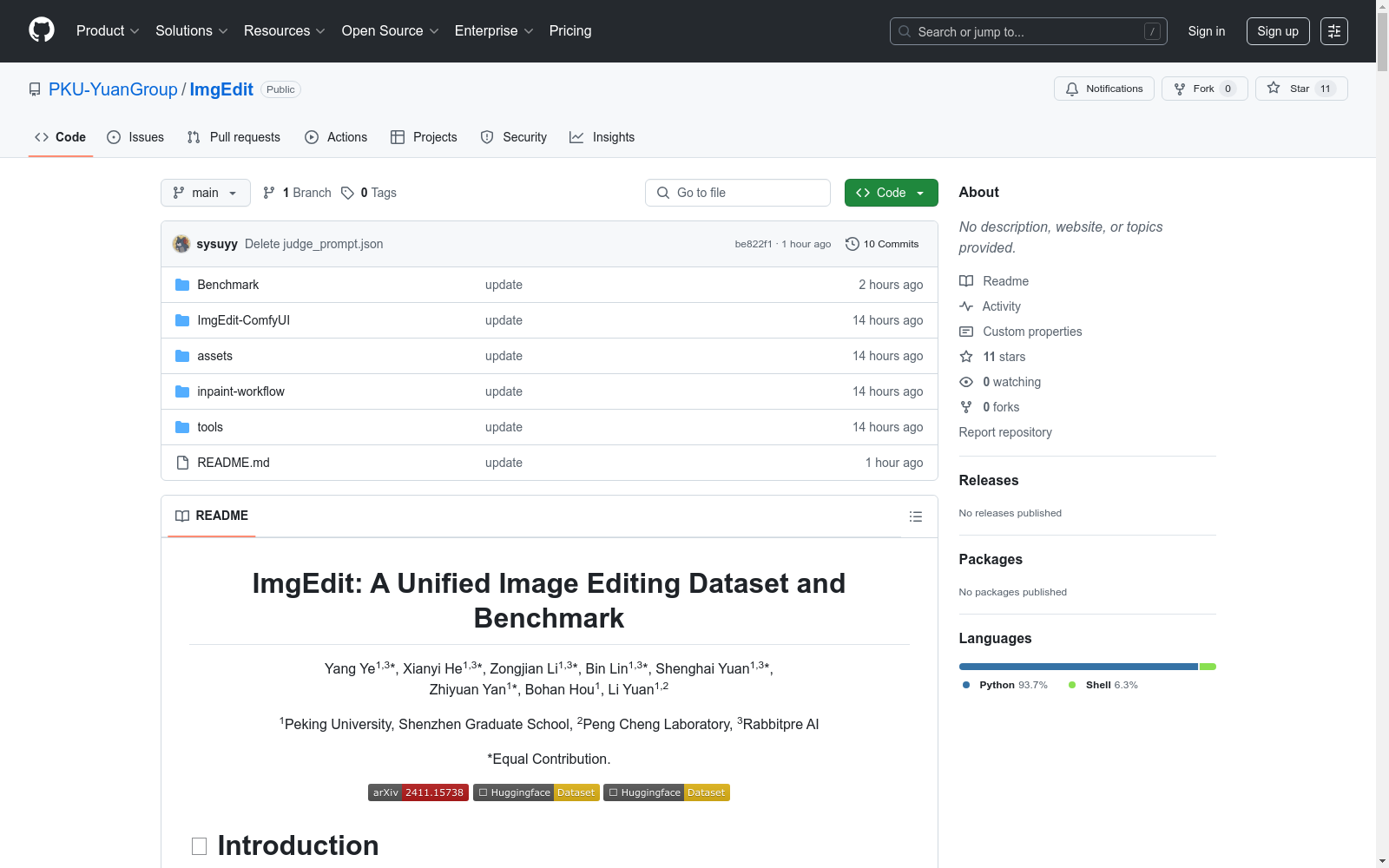Open the first Huggingface Dataset badge
The image size is (1389, 868).
[x=537, y=792]
